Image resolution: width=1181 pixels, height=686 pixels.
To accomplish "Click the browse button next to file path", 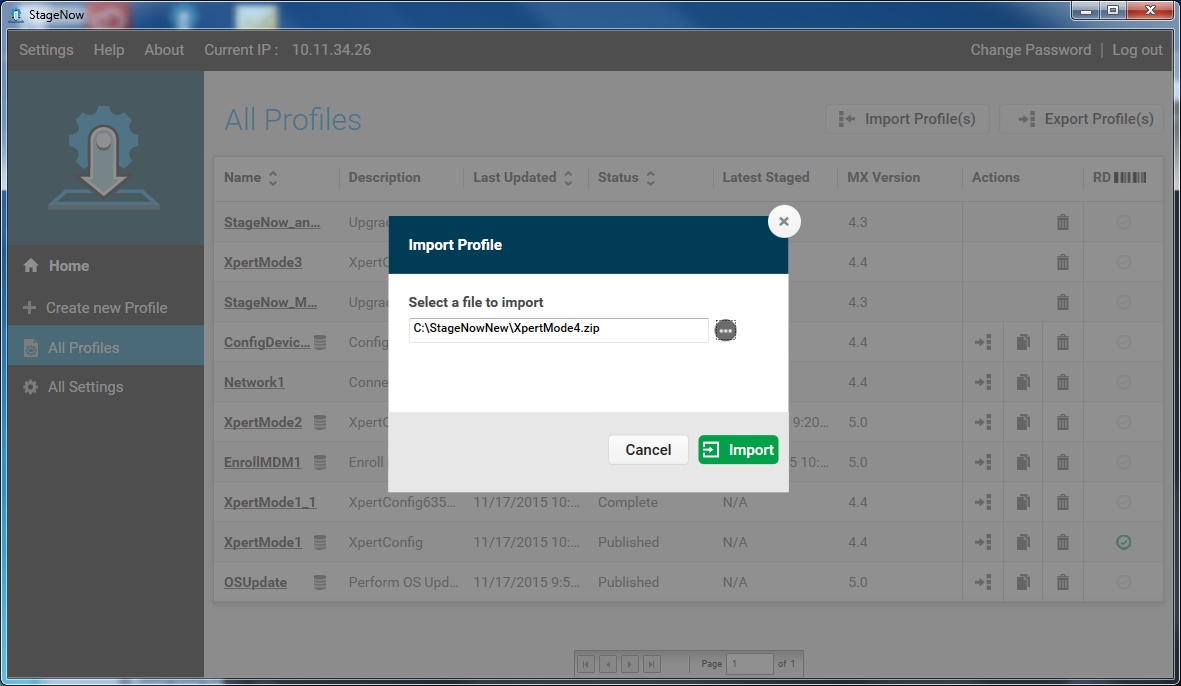I will click(x=726, y=330).
